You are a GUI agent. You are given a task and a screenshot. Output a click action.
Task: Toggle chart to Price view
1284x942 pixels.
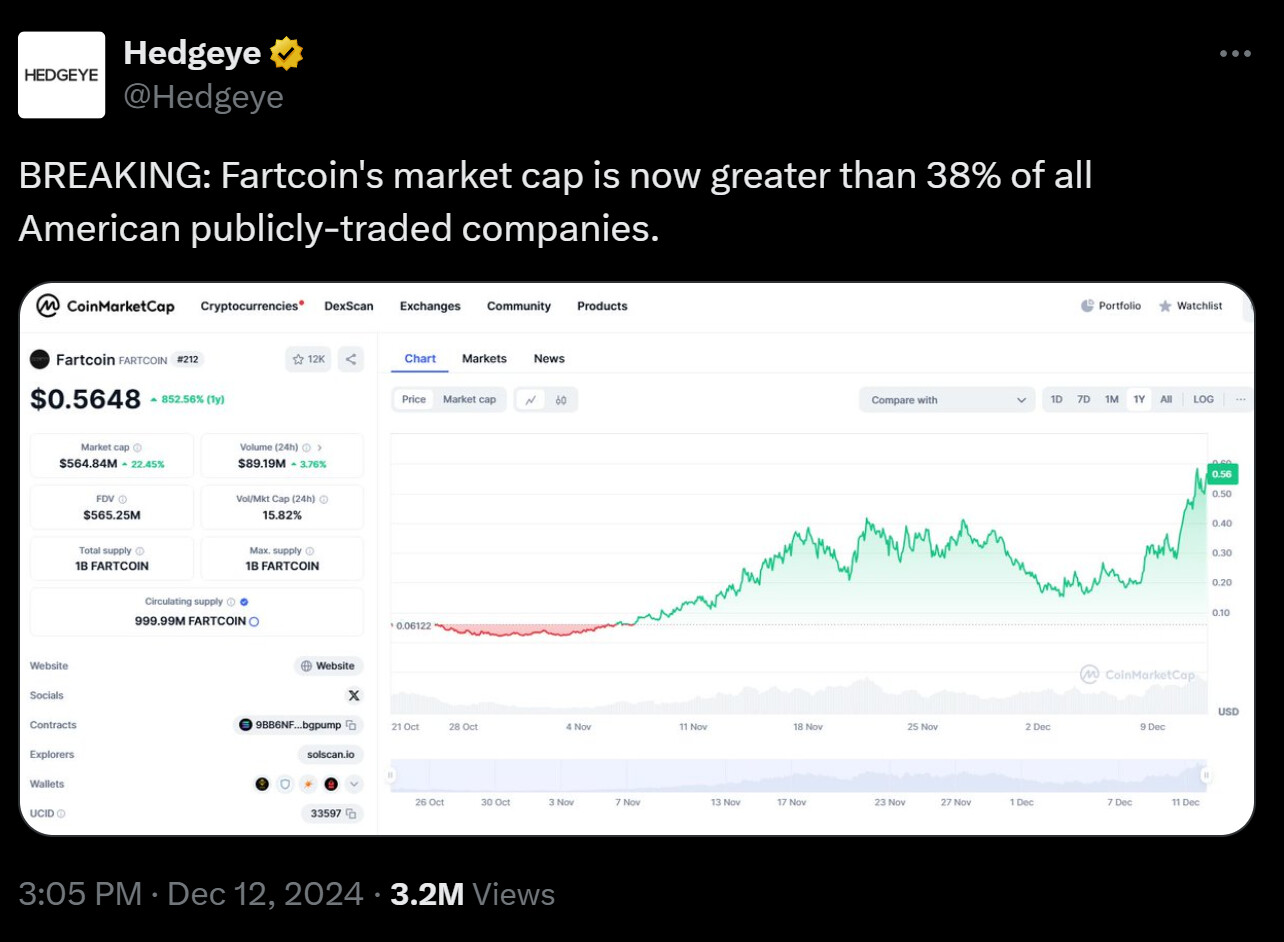click(x=414, y=400)
